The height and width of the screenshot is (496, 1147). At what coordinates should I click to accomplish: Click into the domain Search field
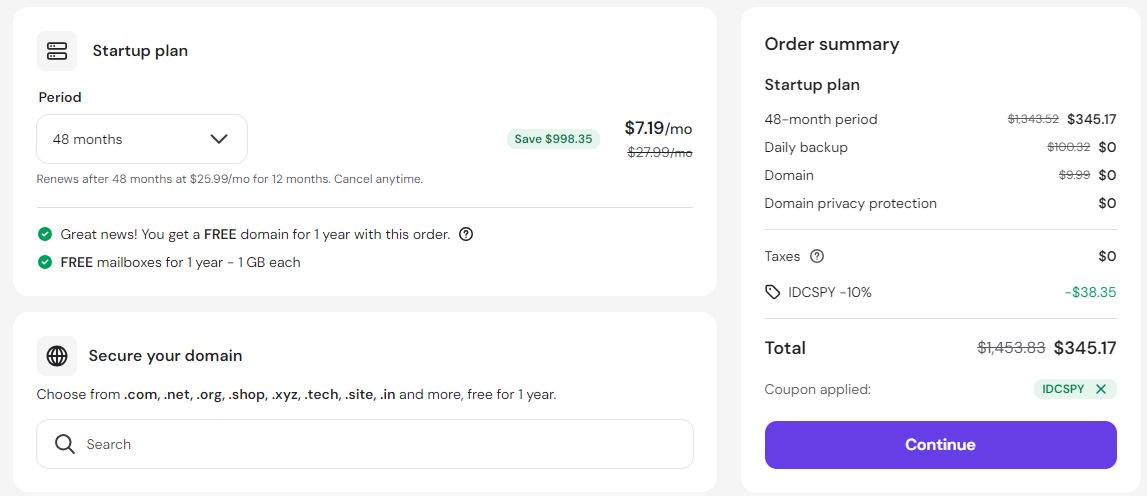click(x=365, y=444)
